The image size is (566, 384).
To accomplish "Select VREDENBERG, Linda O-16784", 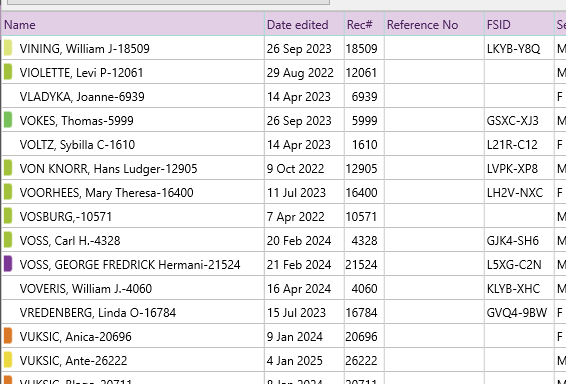I will pyautogui.click(x=98, y=313).
